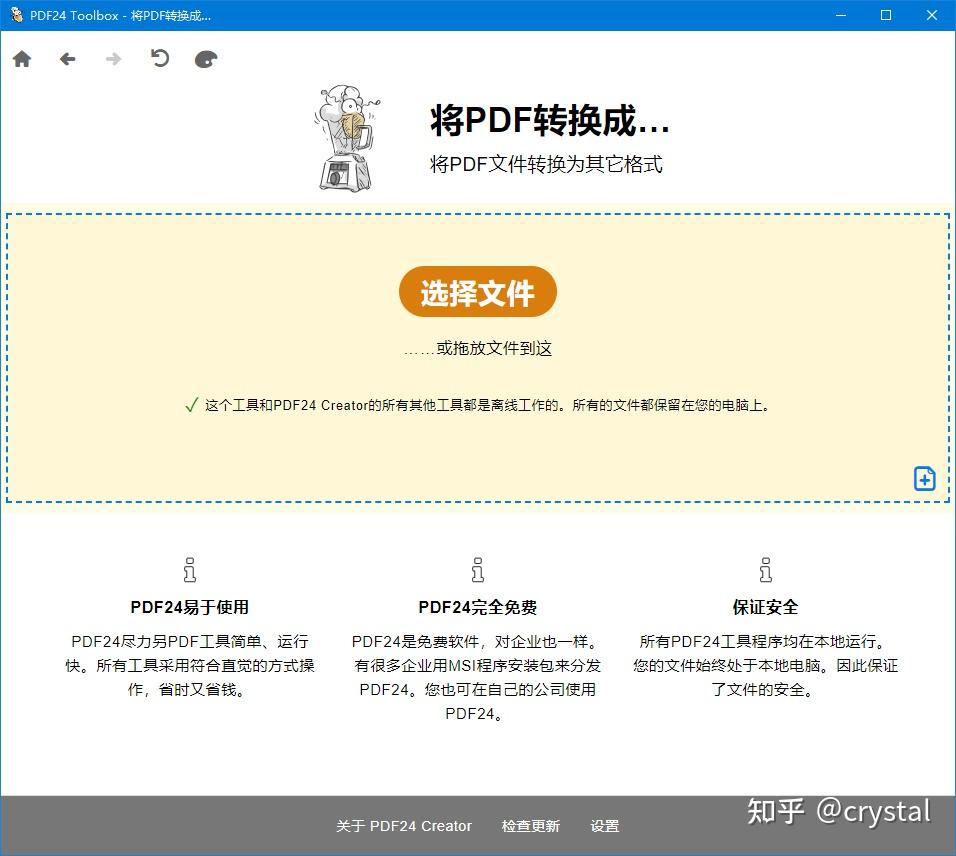Maximize the PDF24 Toolbox window
Screen dimensions: 956x856
[885, 15]
